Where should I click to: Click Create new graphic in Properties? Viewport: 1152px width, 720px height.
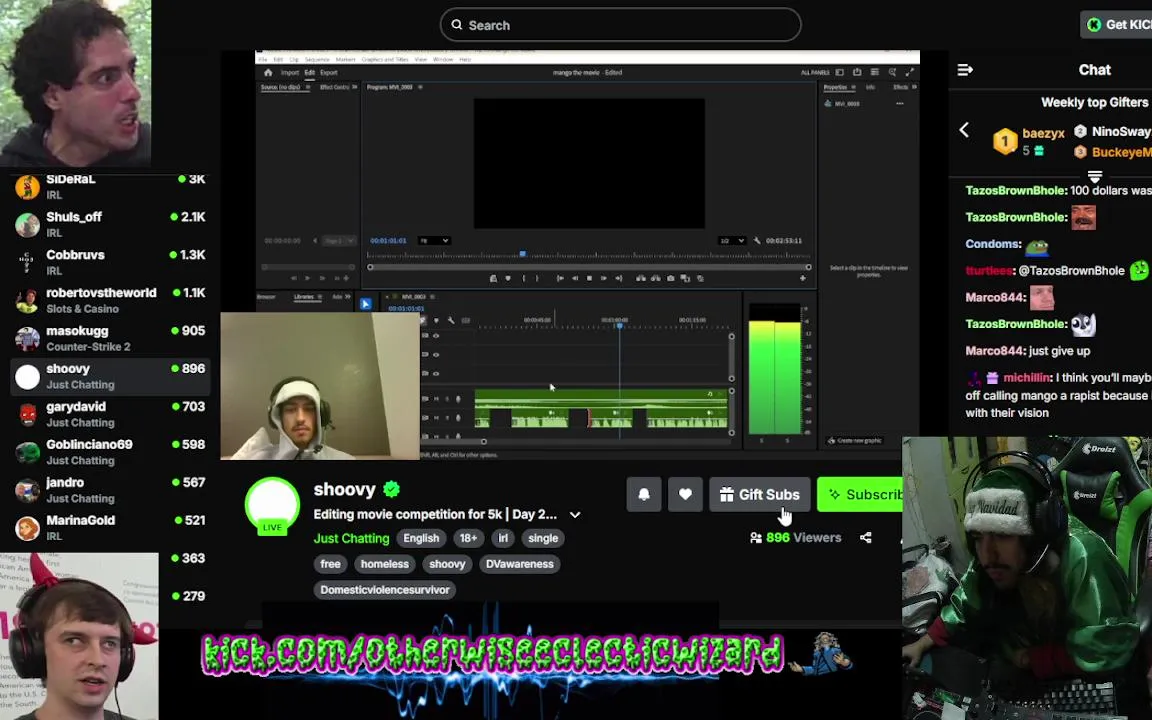(x=855, y=441)
